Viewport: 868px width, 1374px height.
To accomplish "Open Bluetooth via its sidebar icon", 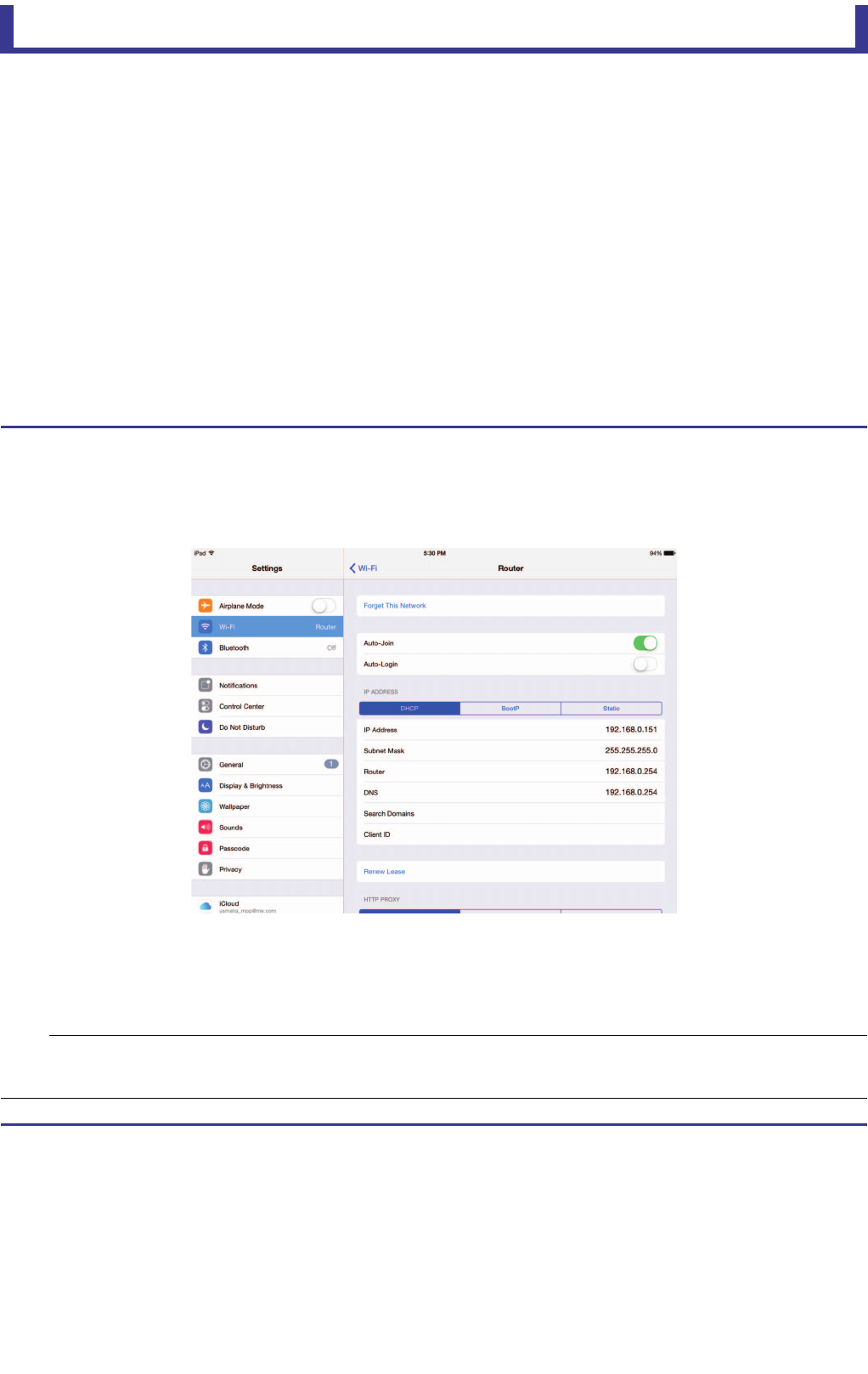I will [x=206, y=647].
